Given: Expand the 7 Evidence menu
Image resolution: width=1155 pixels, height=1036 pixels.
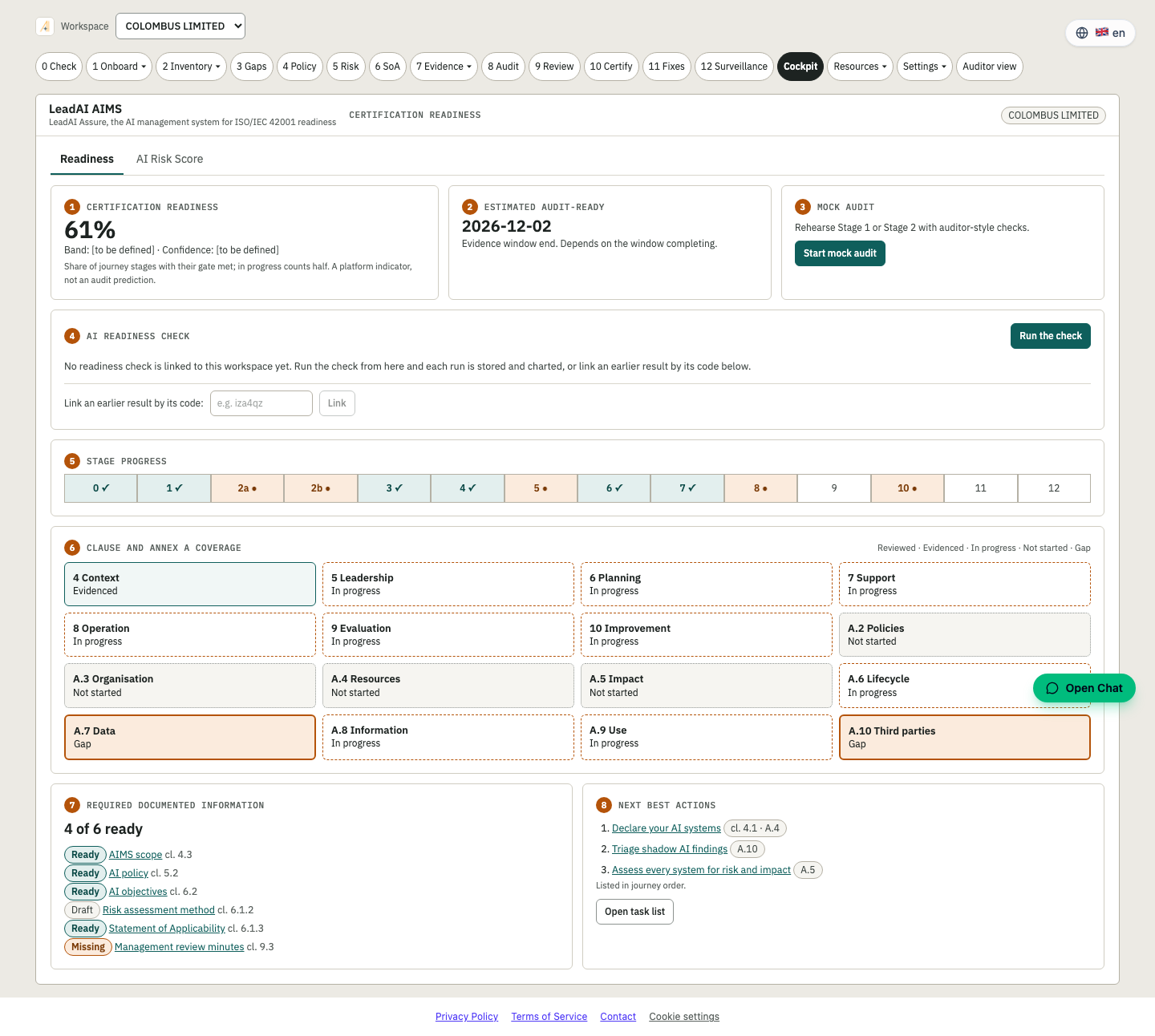Looking at the screenshot, I should click(x=444, y=67).
